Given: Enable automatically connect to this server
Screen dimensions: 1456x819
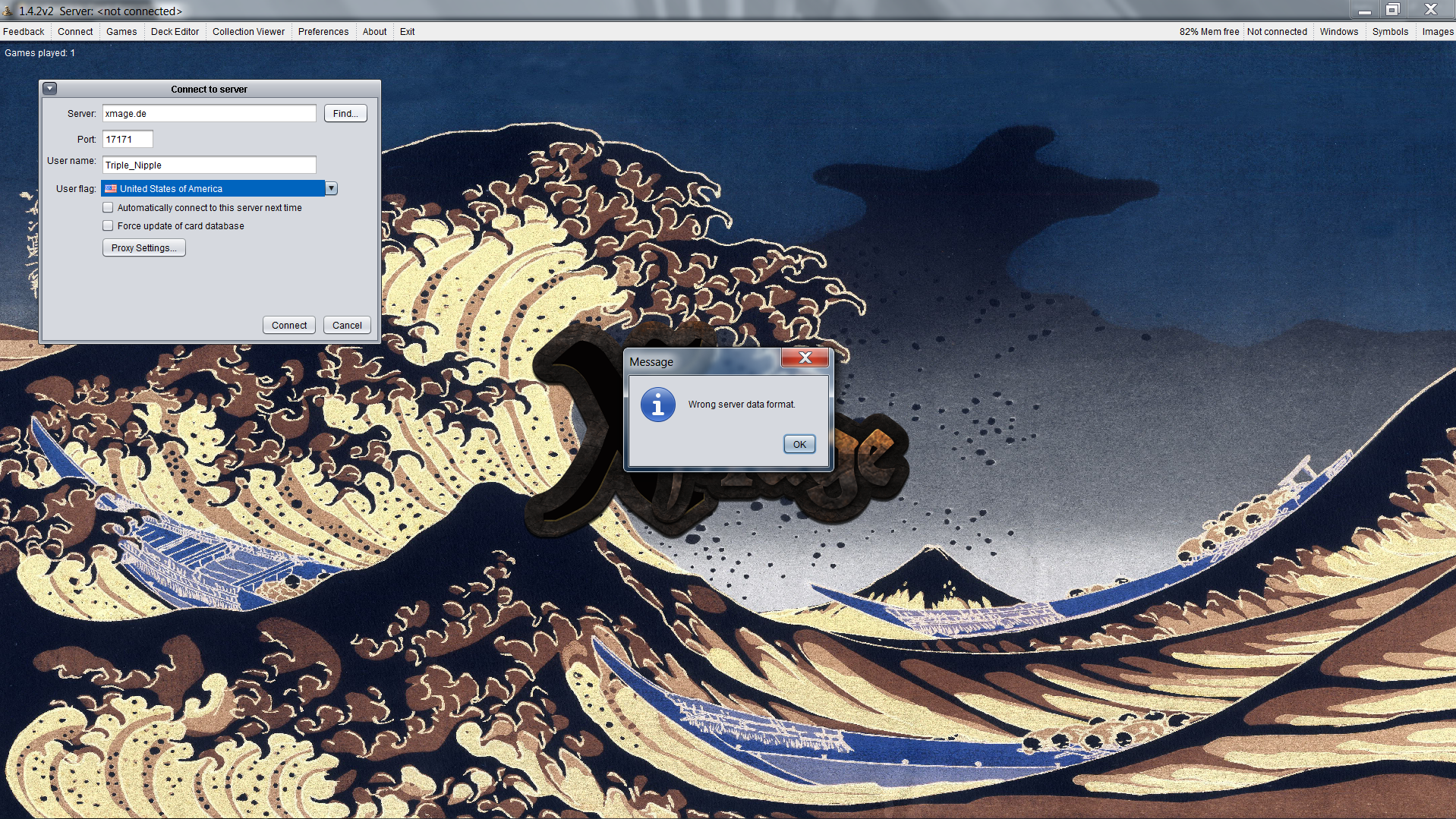Looking at the screenshot, I should coord(108,207).
